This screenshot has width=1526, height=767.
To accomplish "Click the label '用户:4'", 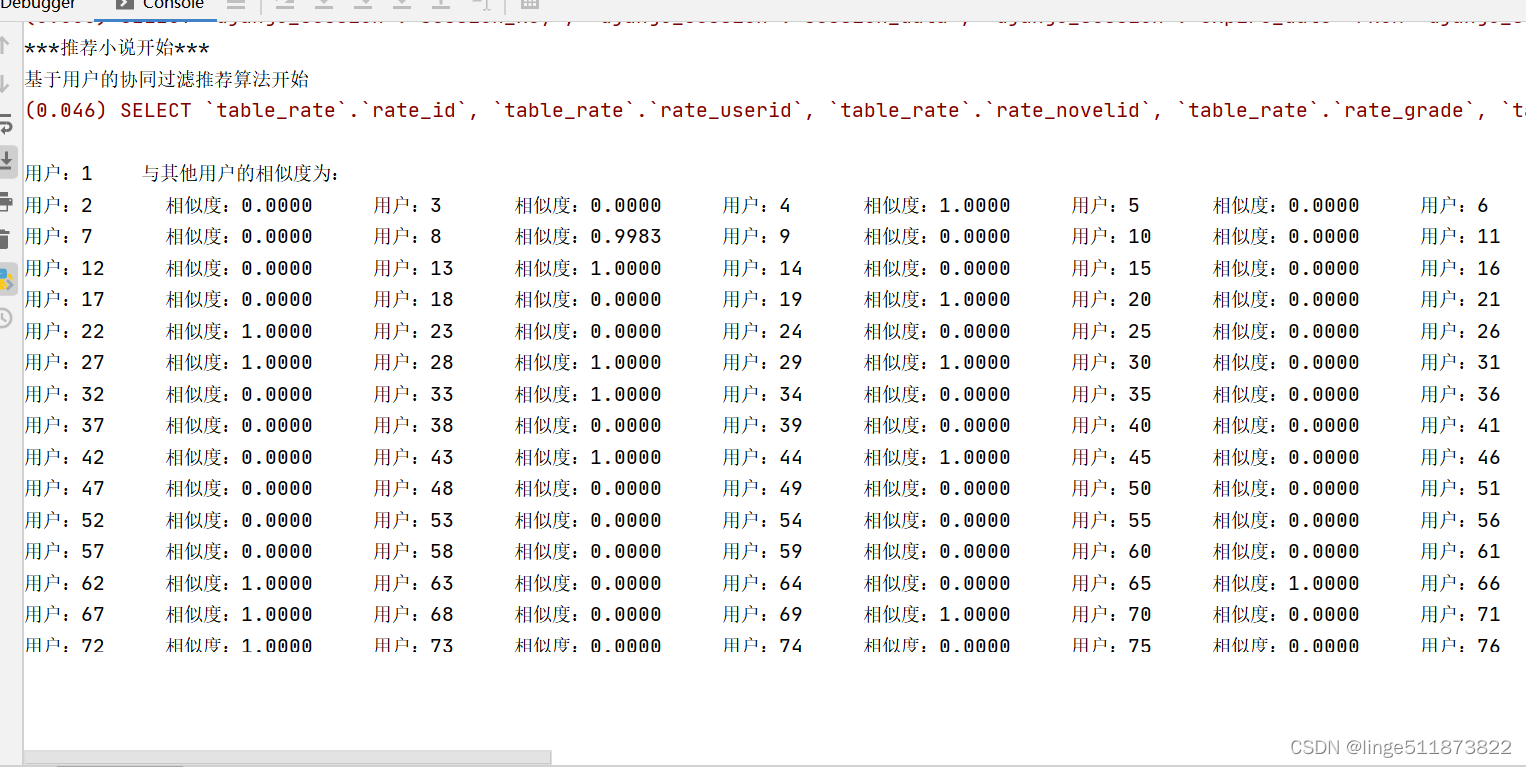I will 757,206.
